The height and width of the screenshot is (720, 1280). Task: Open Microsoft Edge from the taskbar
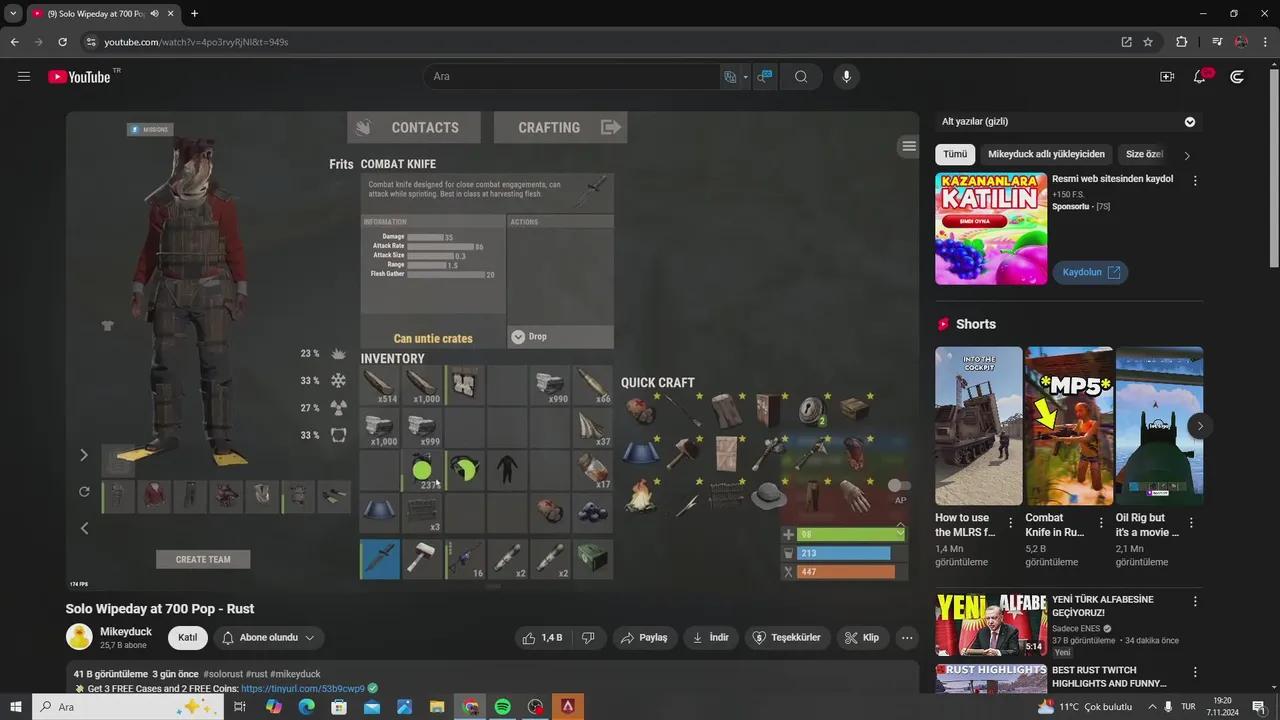click(x=306, y=707)
